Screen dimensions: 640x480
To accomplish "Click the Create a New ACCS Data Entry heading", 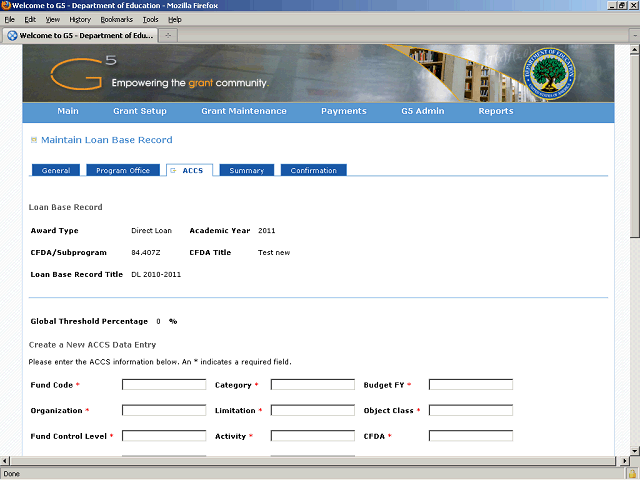I will click(x=92, y=345).
